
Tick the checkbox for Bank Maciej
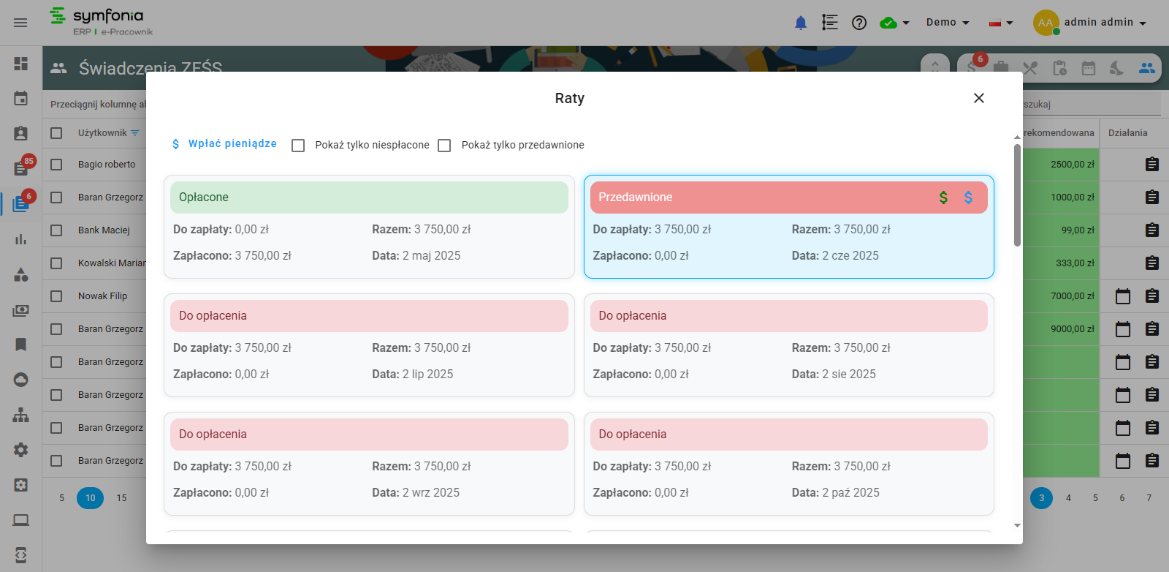[57, 230]
